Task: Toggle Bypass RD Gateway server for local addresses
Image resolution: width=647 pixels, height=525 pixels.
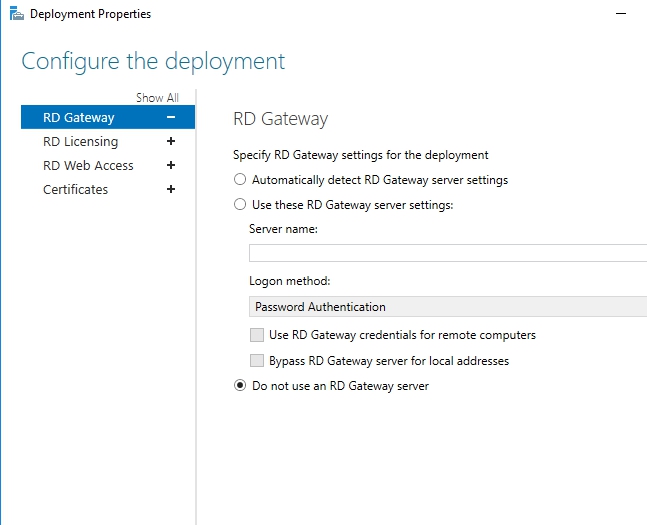Action: (257, 360)
